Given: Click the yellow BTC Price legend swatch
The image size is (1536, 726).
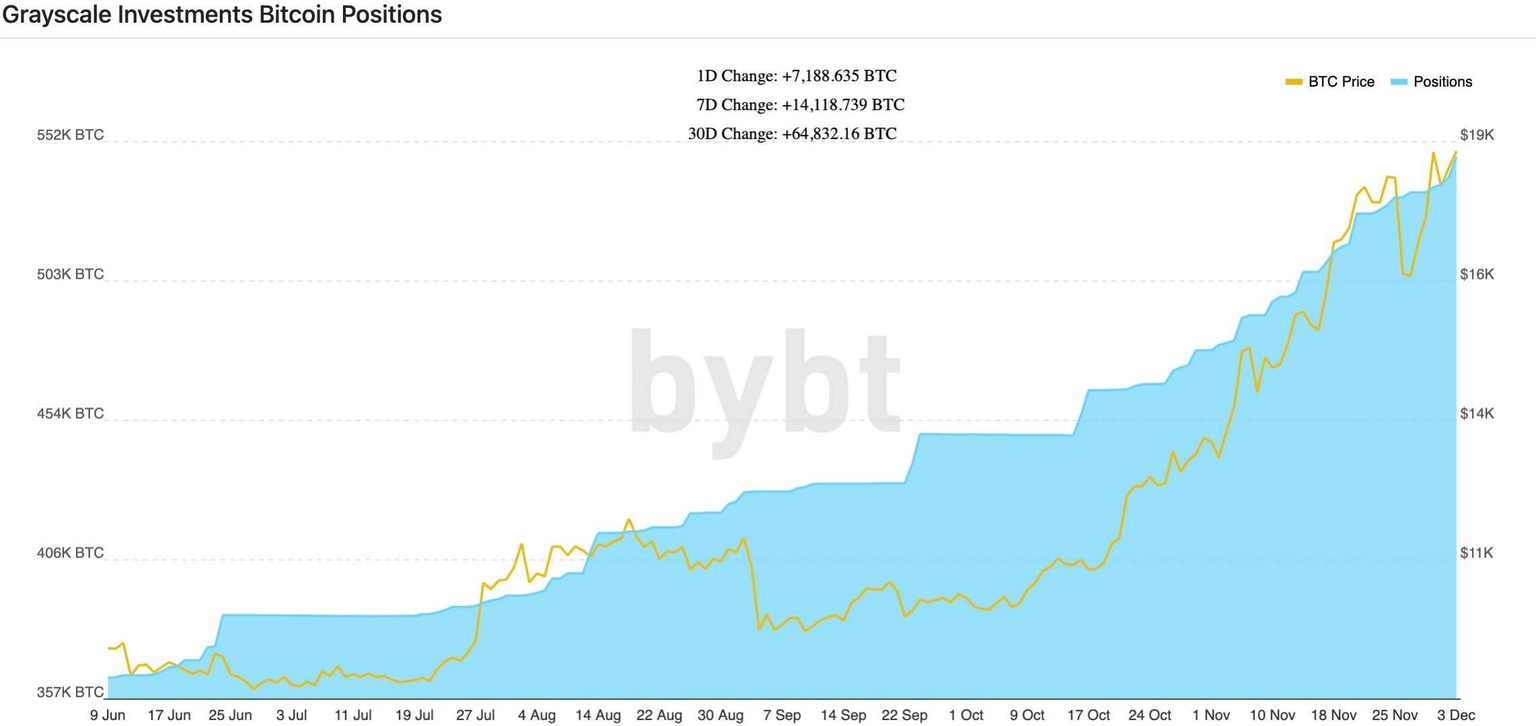Looking at the screenshot, I should click(1294, 82).
